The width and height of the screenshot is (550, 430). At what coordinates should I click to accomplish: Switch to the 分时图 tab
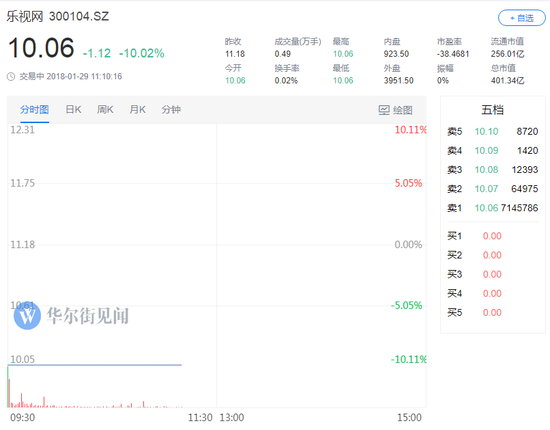pos(34,110)
